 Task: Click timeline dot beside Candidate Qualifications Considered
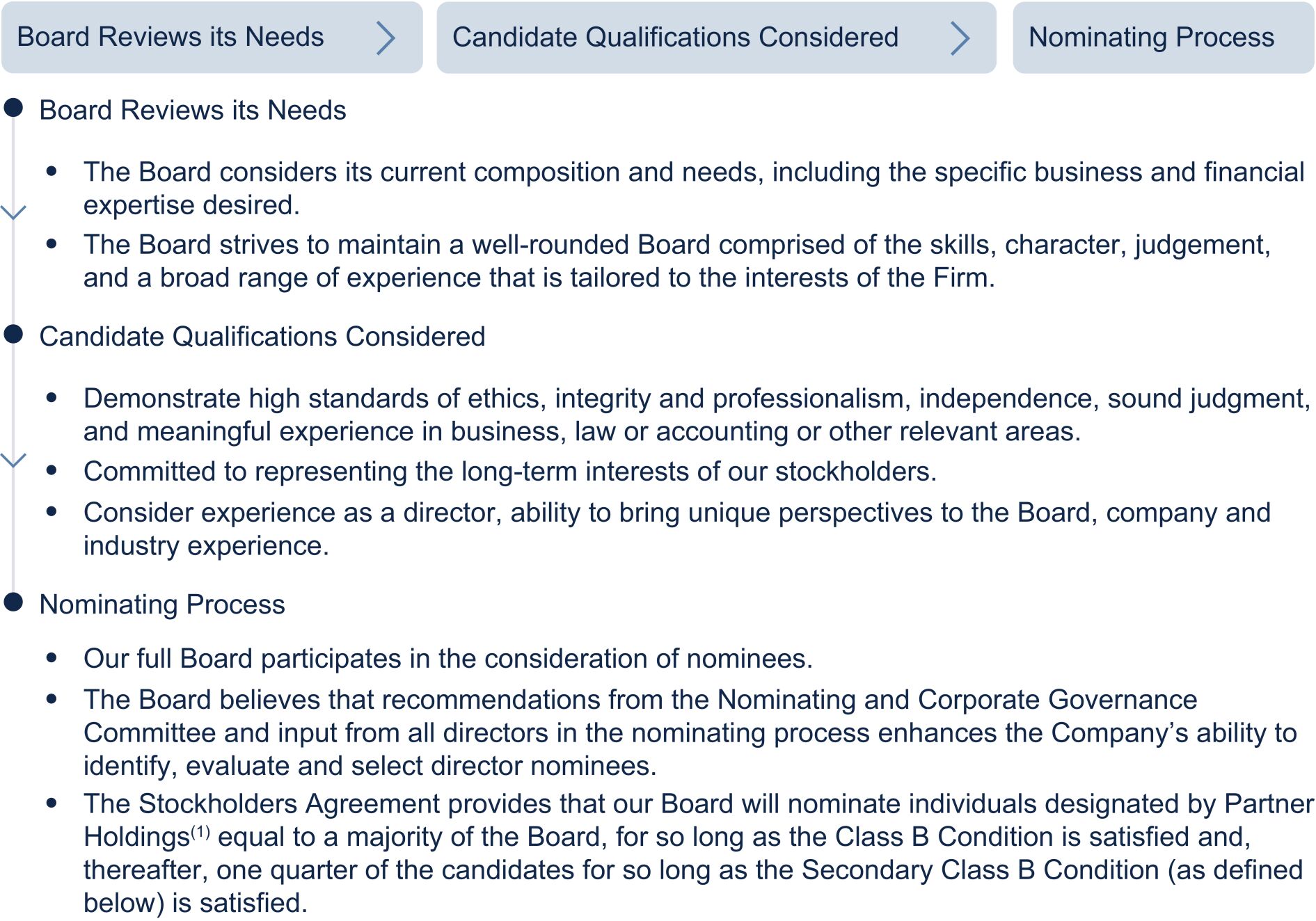pos(13,334)
